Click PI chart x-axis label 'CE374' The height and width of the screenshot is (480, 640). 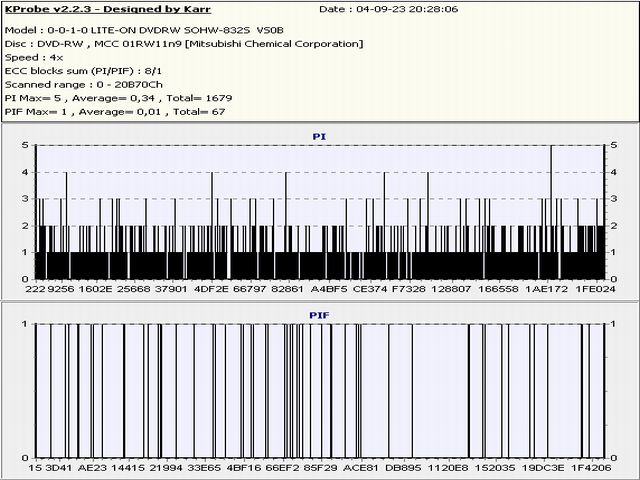pyautogui.click(x=370, y=289)
